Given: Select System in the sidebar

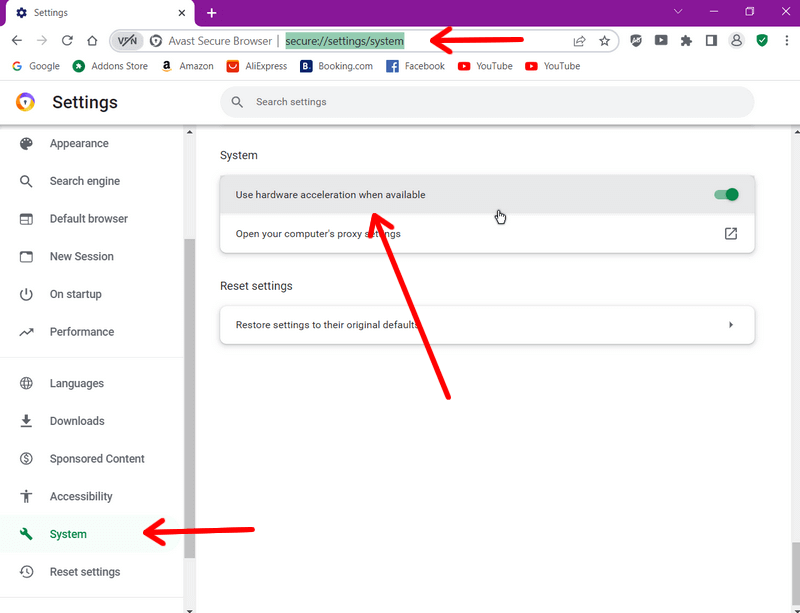Looking at the screenshot, I should (x=68, y=534).
